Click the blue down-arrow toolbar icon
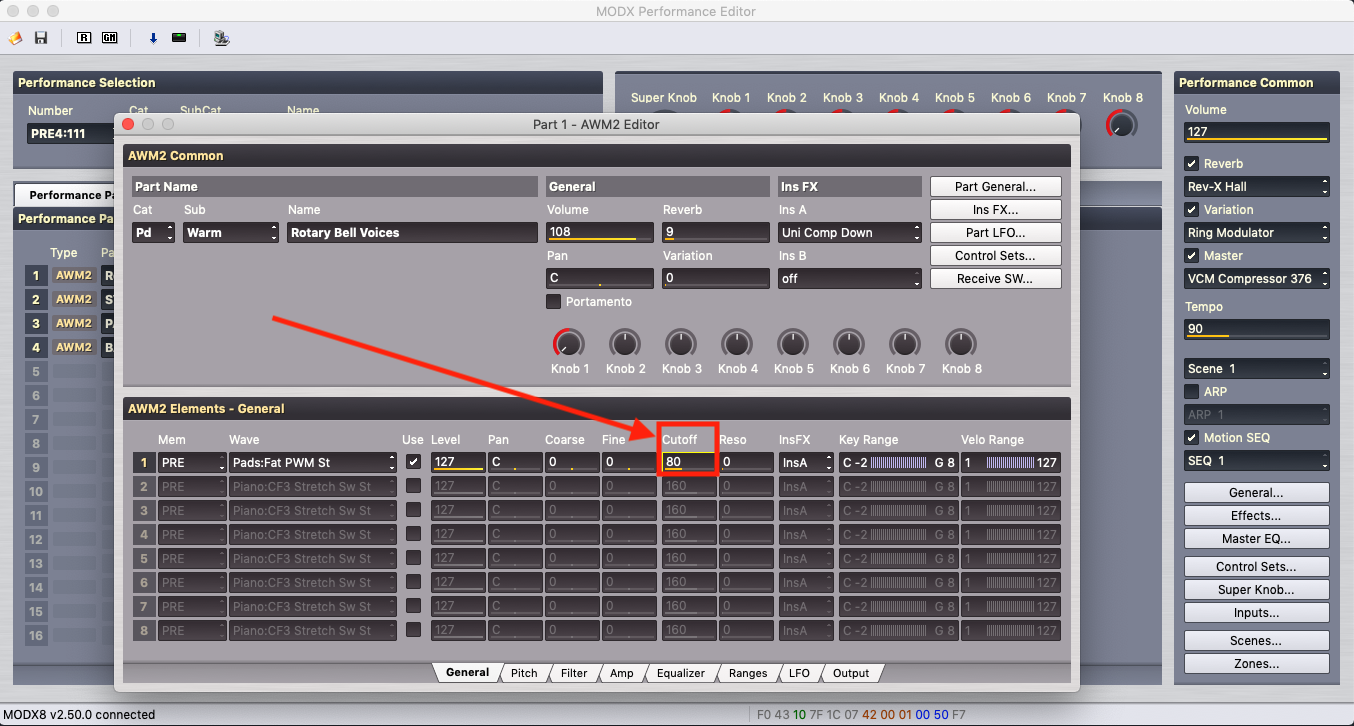Image resolution: width=1354 pixels, height=726 pixels. tap(153, 38)
